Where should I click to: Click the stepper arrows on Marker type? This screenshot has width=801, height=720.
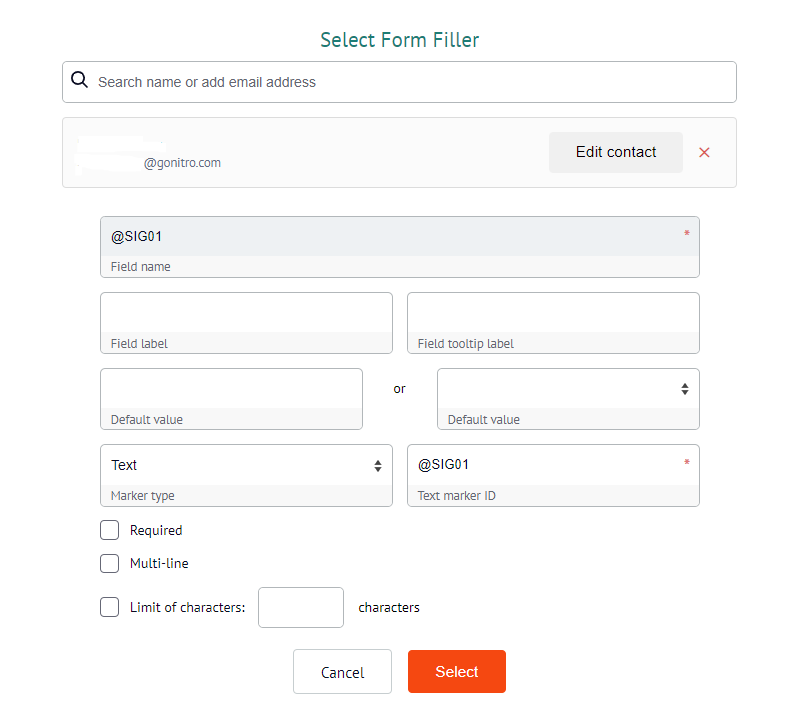(378, 465)
